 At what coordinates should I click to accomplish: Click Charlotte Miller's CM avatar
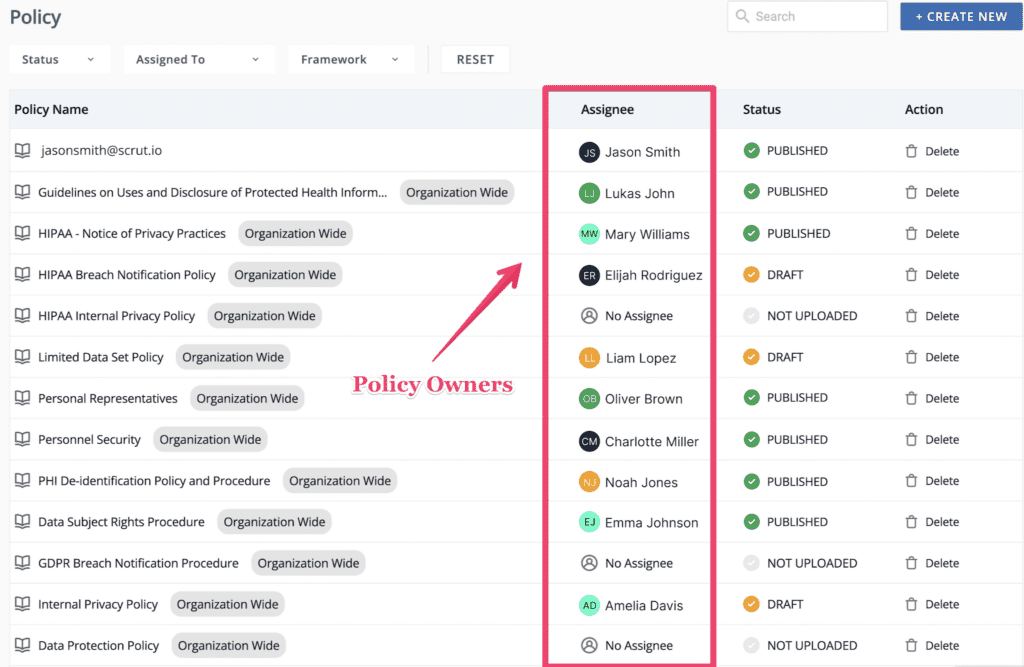point(589,441)
